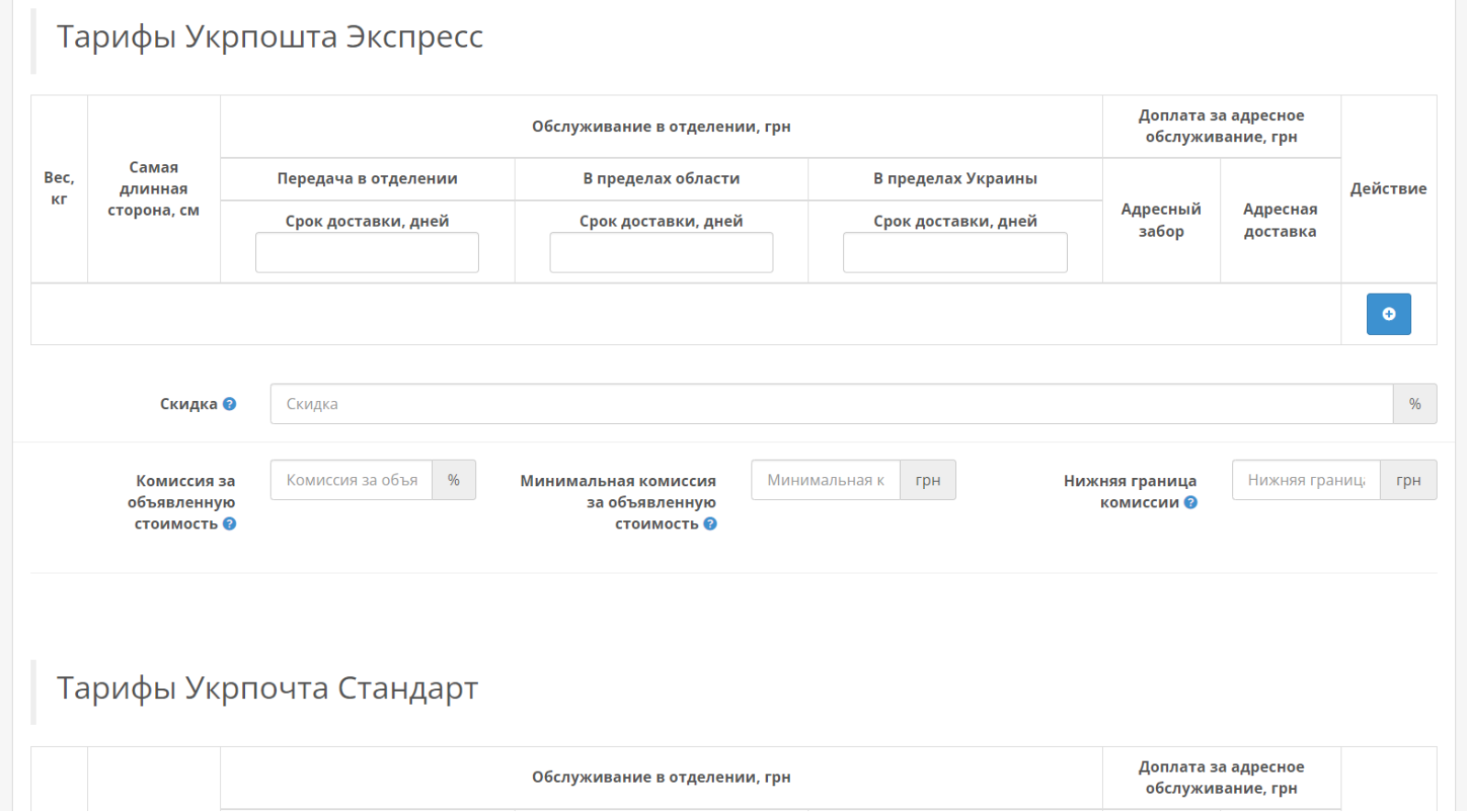Click the Минимальная комиссия input field
The image size is (1468, 812).
click(826, 480)
